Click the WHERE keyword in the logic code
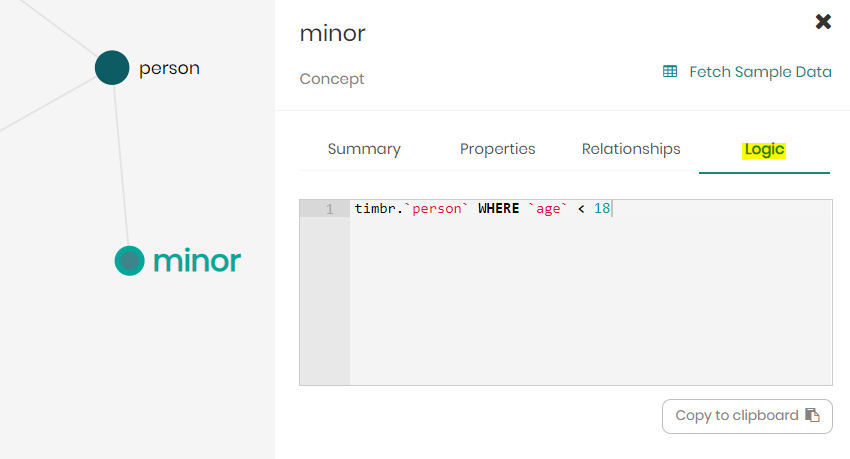This screenshot has width=850, height=459. (497, 209)
